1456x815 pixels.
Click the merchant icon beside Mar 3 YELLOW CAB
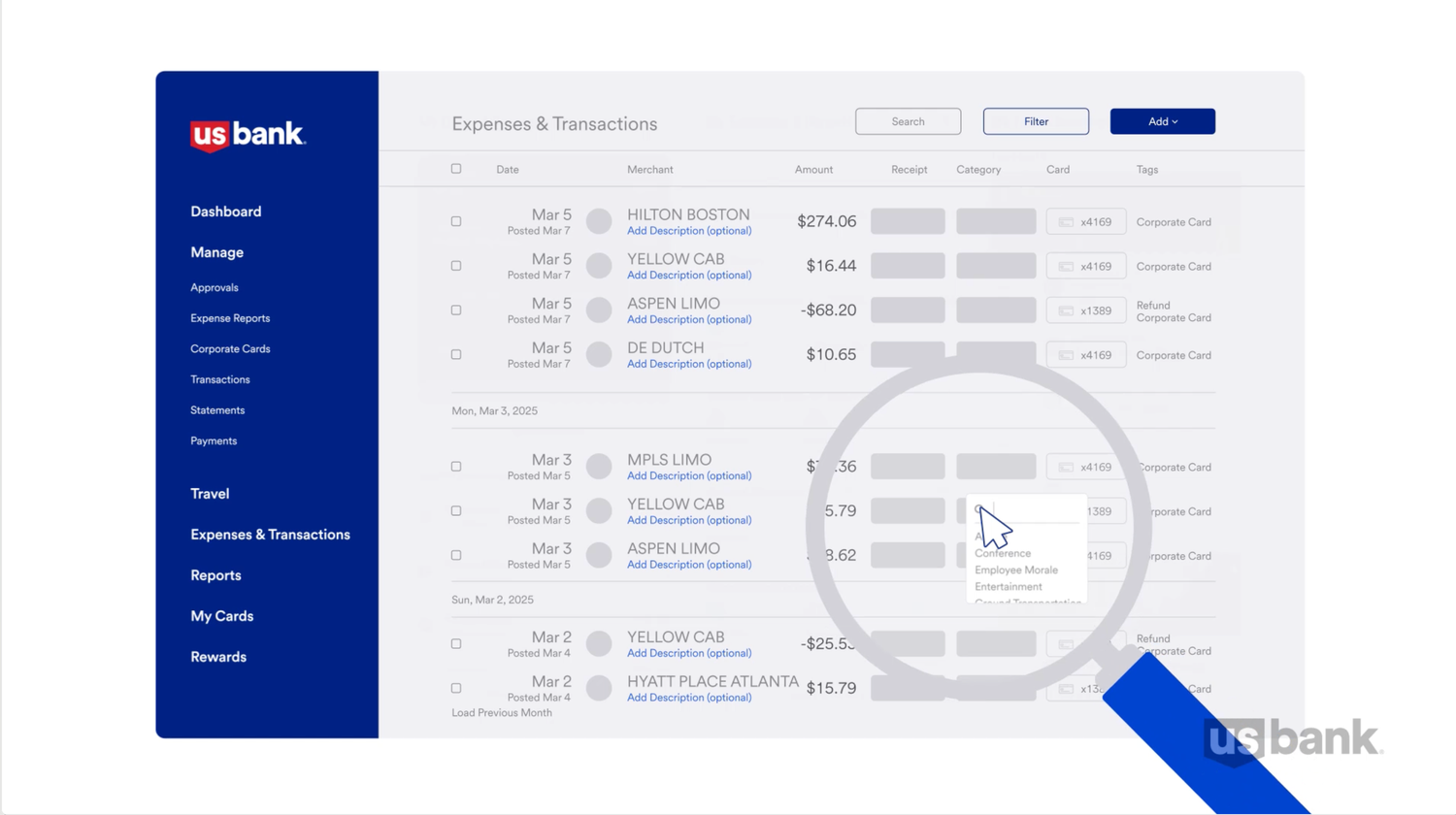pos(599,511)
